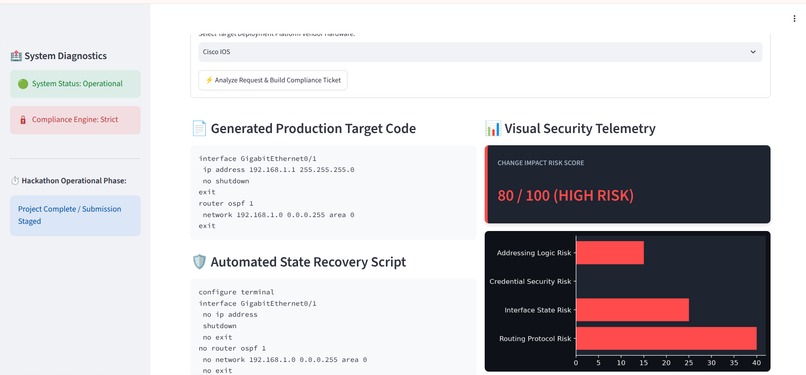Click the 'configure terminal' line in recovery script

(236, 292)
